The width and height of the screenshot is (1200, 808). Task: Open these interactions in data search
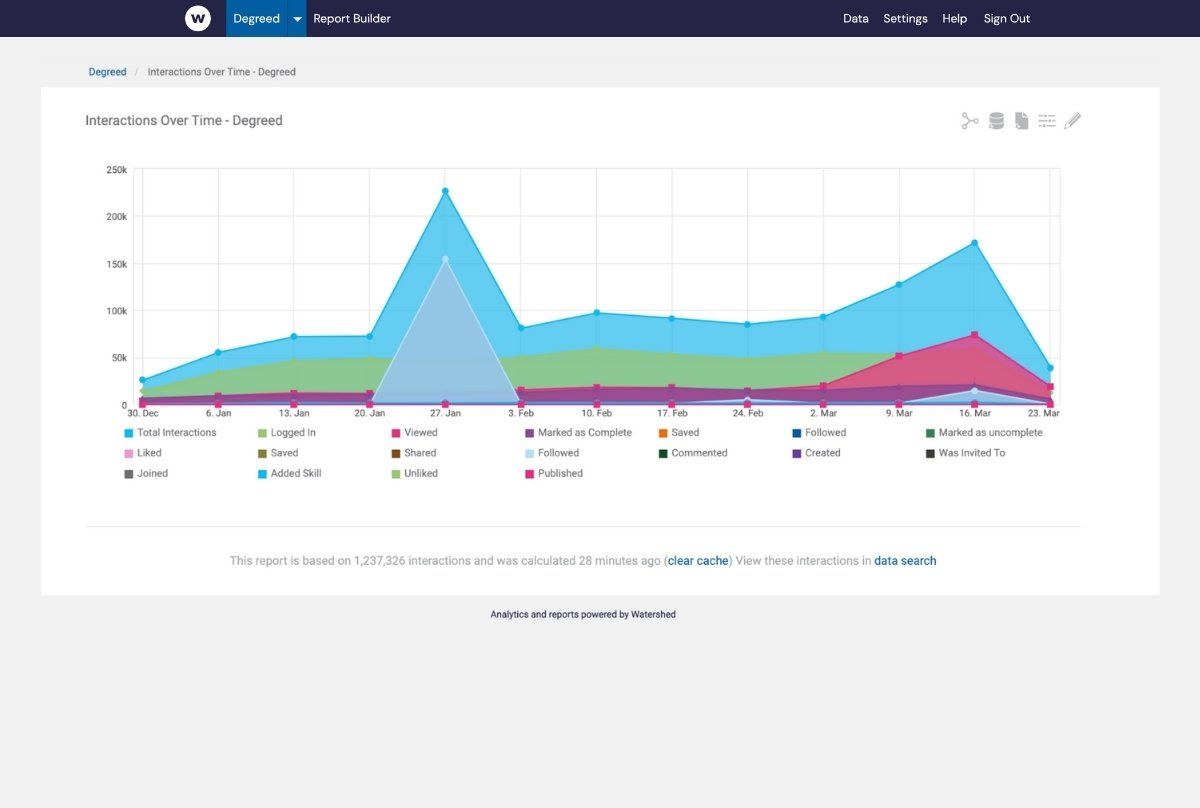[x=905, y=560]
